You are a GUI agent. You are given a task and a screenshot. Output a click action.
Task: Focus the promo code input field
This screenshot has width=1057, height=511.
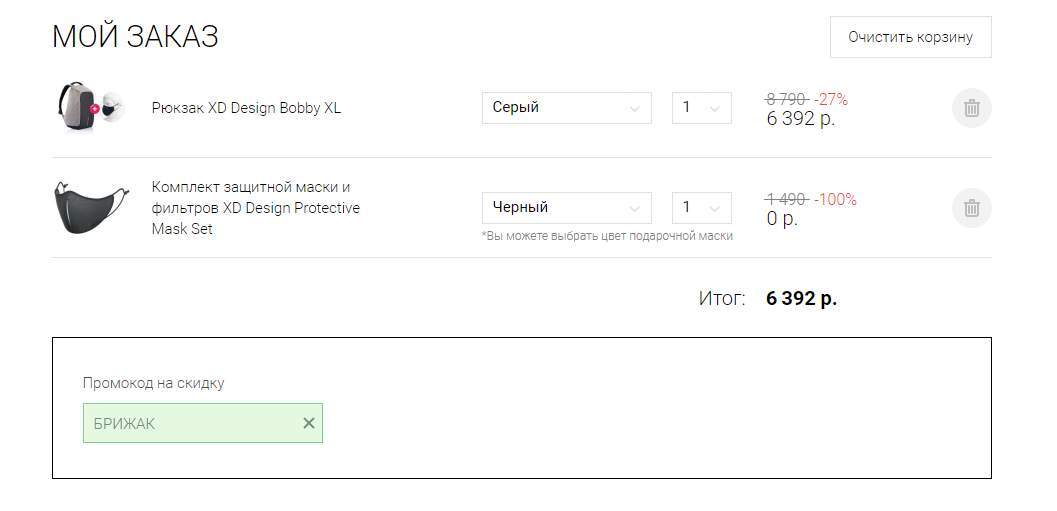point(190,423)
